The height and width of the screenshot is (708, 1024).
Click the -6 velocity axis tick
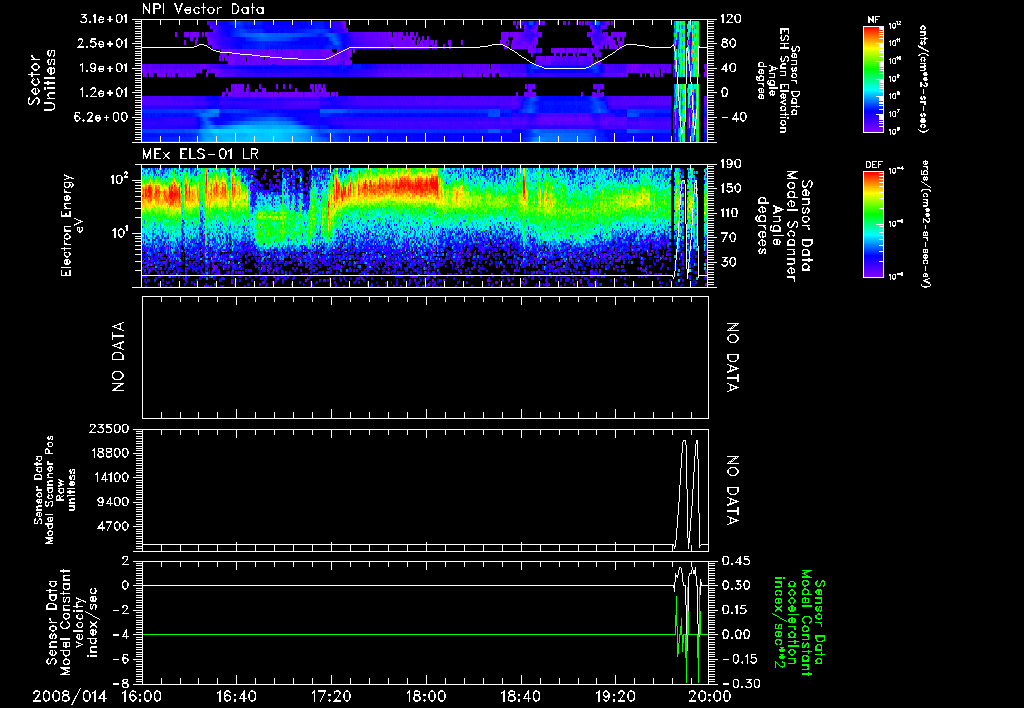[121, 658]
